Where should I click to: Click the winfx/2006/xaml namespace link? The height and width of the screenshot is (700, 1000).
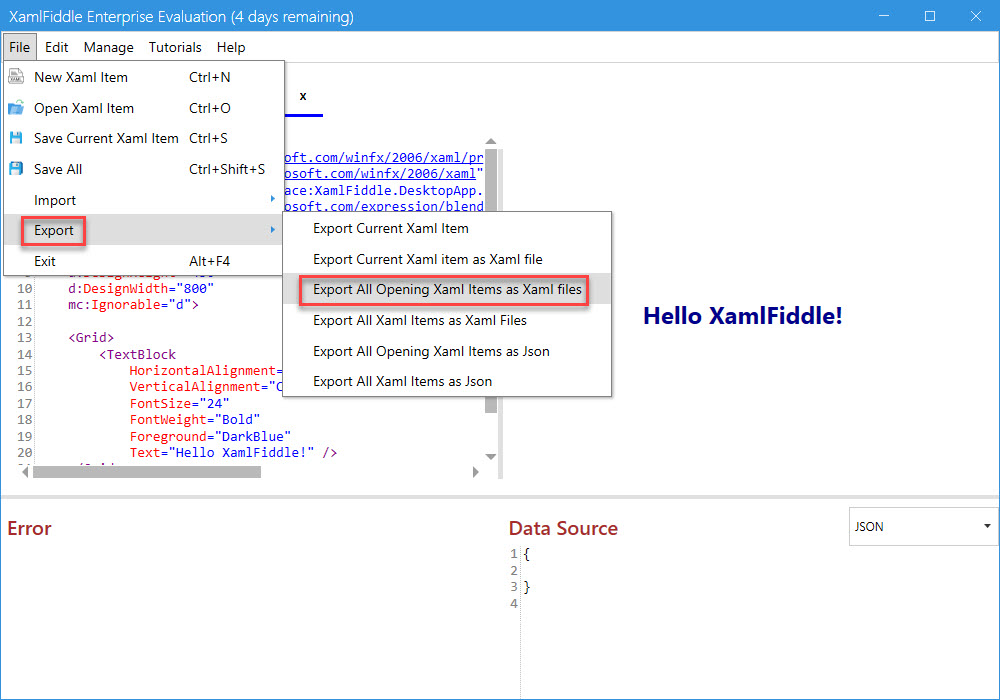click(381, 173)
